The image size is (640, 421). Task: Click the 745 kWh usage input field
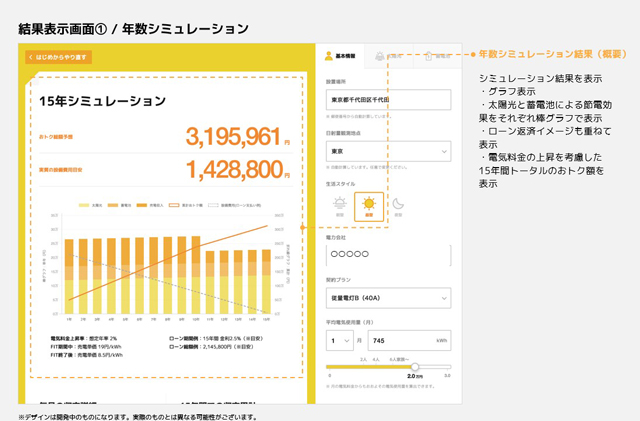409,341
